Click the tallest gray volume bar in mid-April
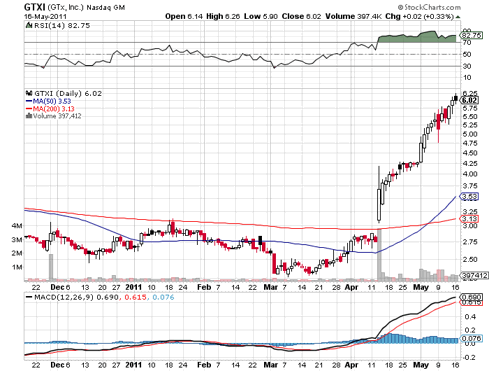Screen dimensions: 489x371 [379, 254]
